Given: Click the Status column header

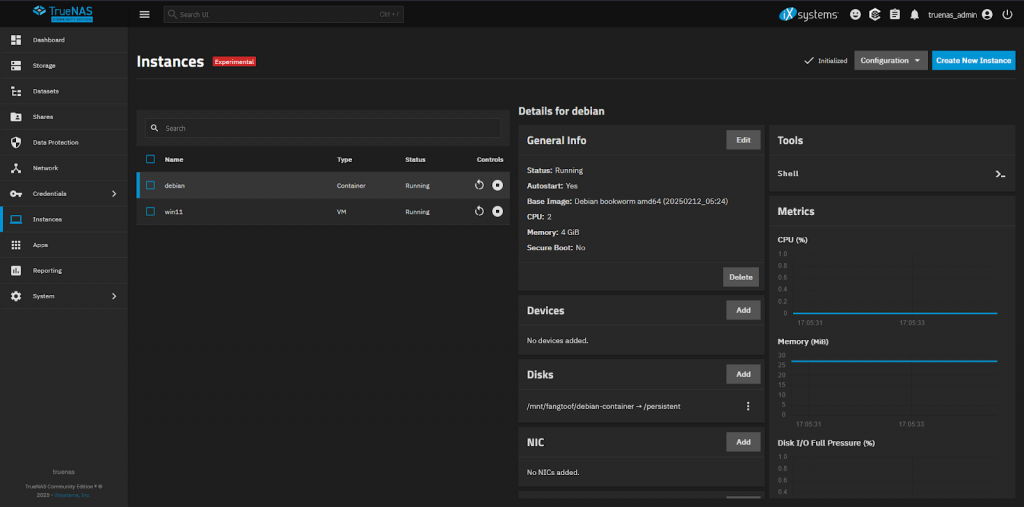Looking at the screenshot, I should click(x=415, y=159).
